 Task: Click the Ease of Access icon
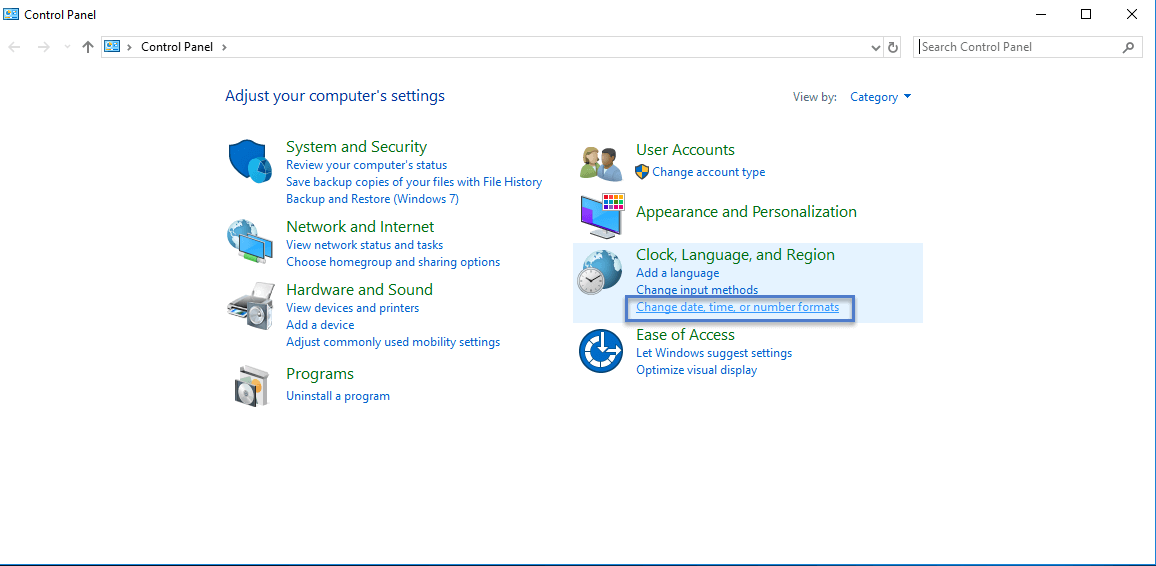click(x=602, y=351)
